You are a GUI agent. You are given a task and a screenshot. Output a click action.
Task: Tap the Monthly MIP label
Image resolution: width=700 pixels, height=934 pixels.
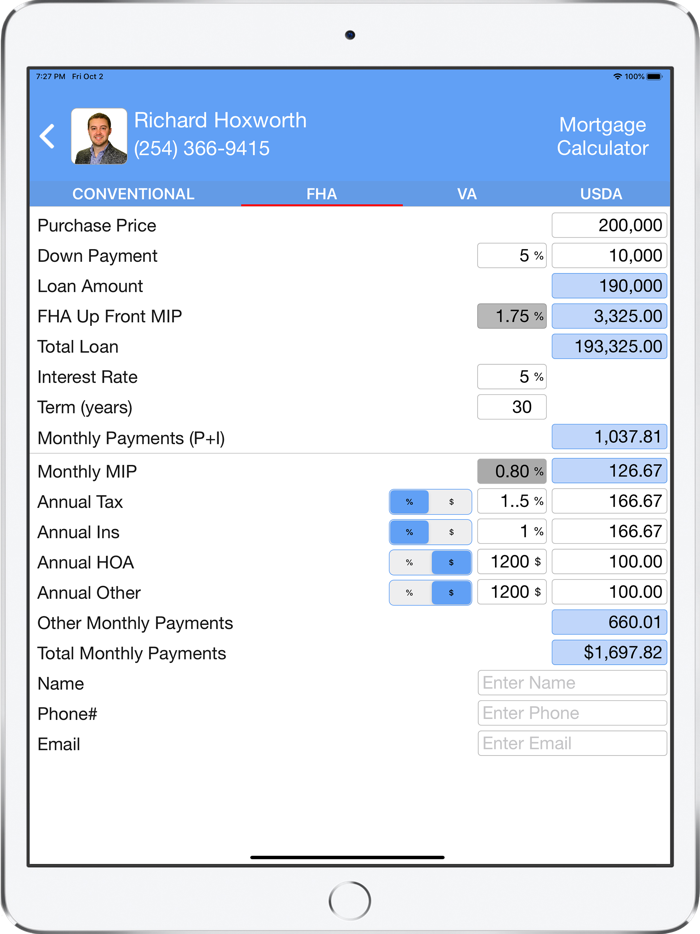87,472
